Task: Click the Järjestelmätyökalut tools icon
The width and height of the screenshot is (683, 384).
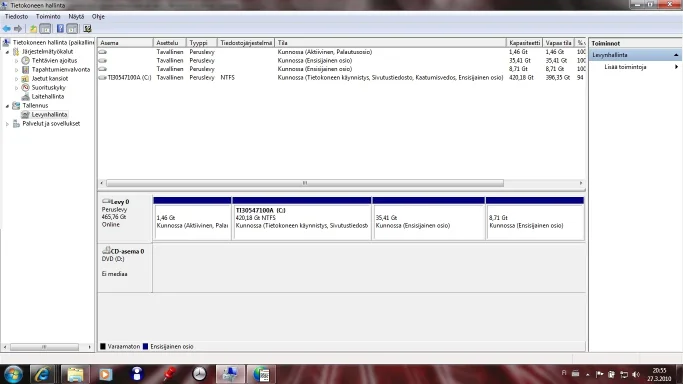Action: point(16,51)
